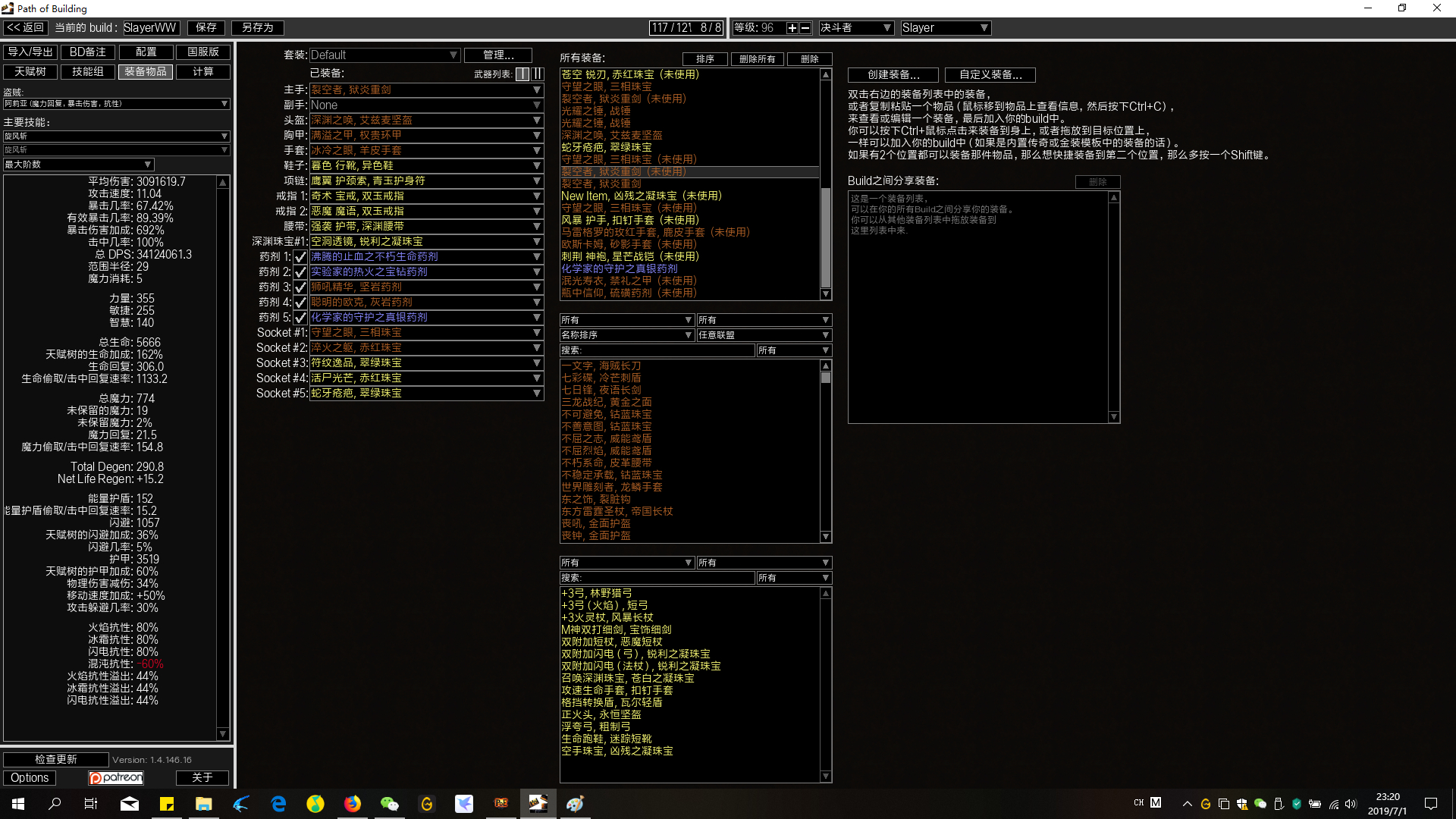Open the Path of Exile taskbar icon

tap(501, 804)
